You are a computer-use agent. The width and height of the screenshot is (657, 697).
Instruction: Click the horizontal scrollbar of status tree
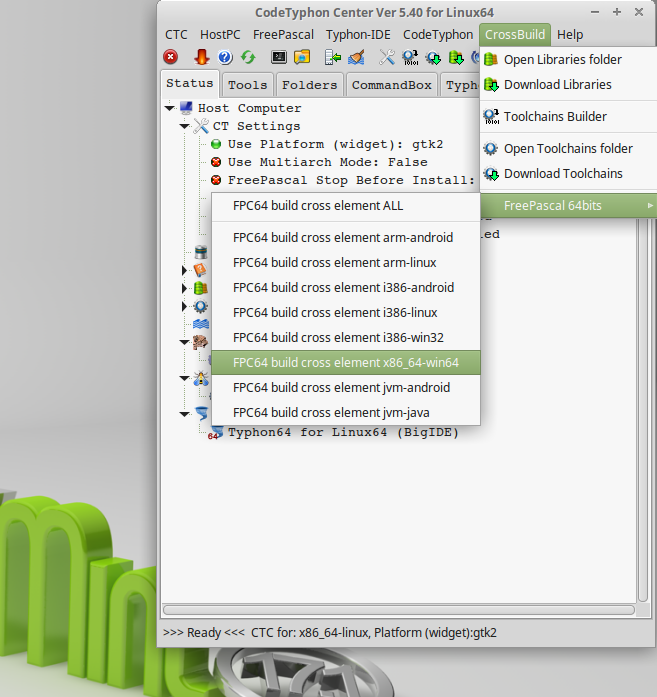tap(399, 610)
